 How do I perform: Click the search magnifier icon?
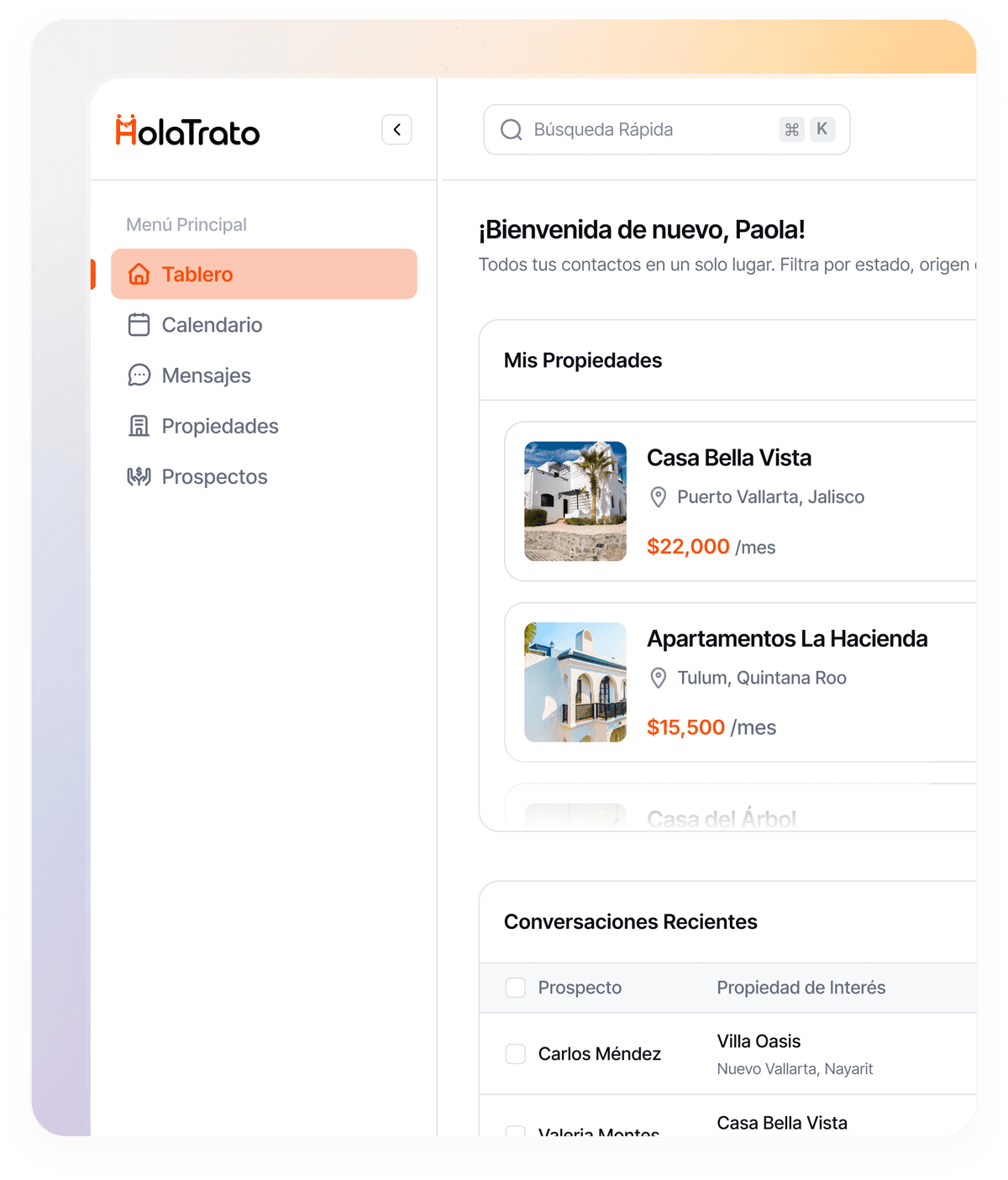(x=510, y=129)
